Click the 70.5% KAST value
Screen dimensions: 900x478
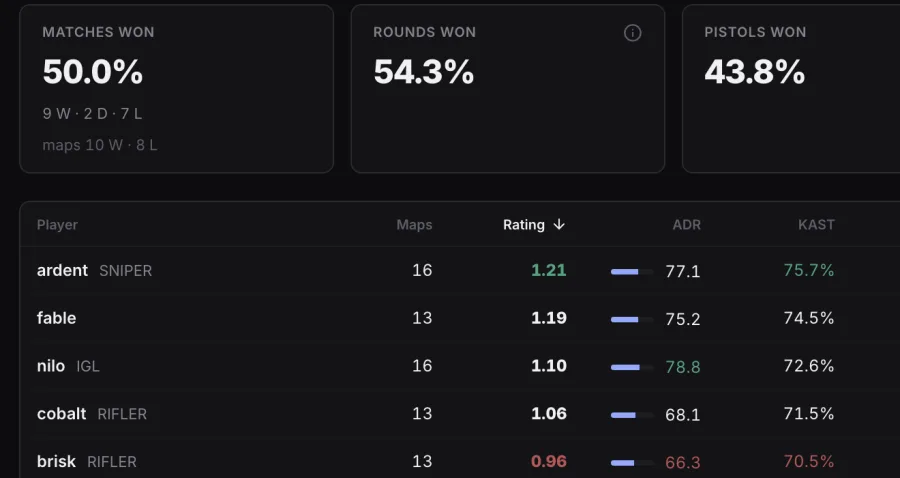pos(809,461)
